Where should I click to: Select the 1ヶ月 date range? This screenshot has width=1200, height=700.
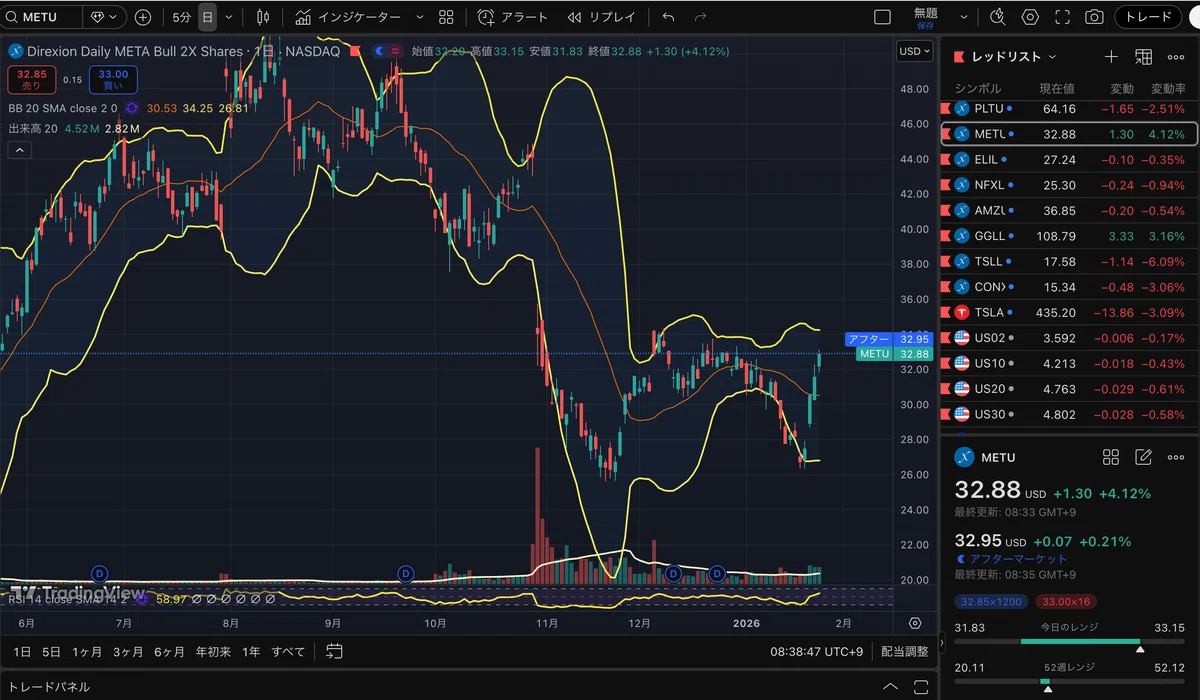87,651
